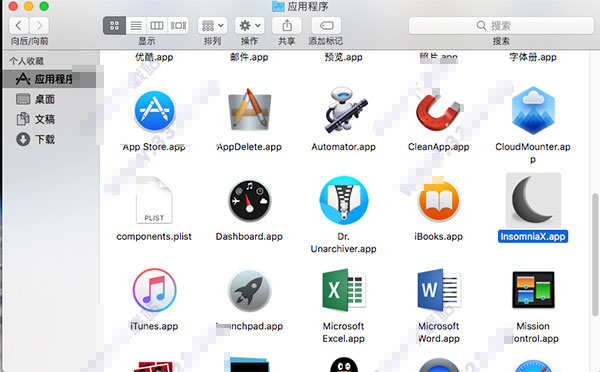Click the 预览.app label
600x372 pixels.
[x=344, y=57]
